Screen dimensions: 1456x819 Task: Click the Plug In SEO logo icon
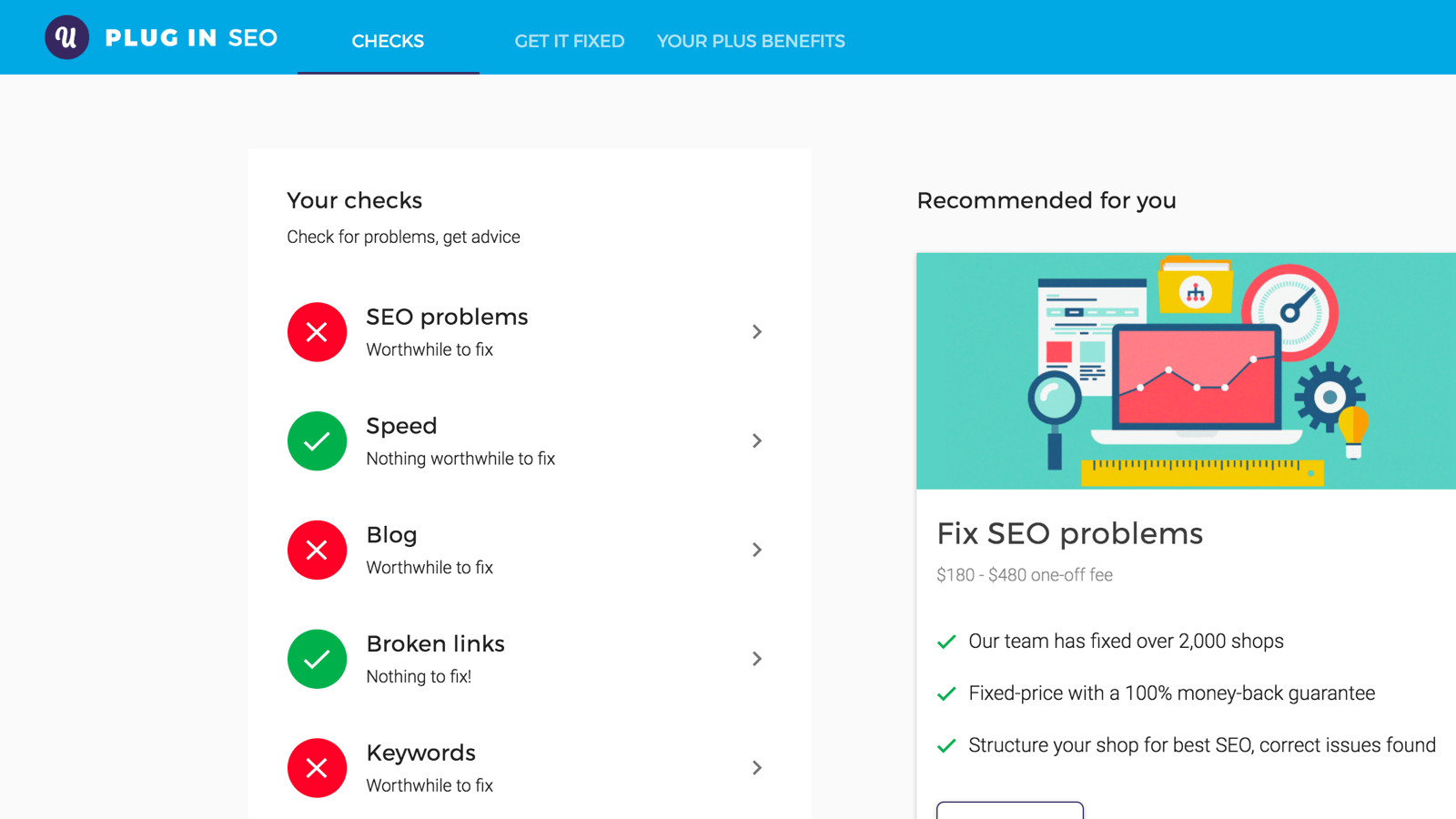click(66, 36)
